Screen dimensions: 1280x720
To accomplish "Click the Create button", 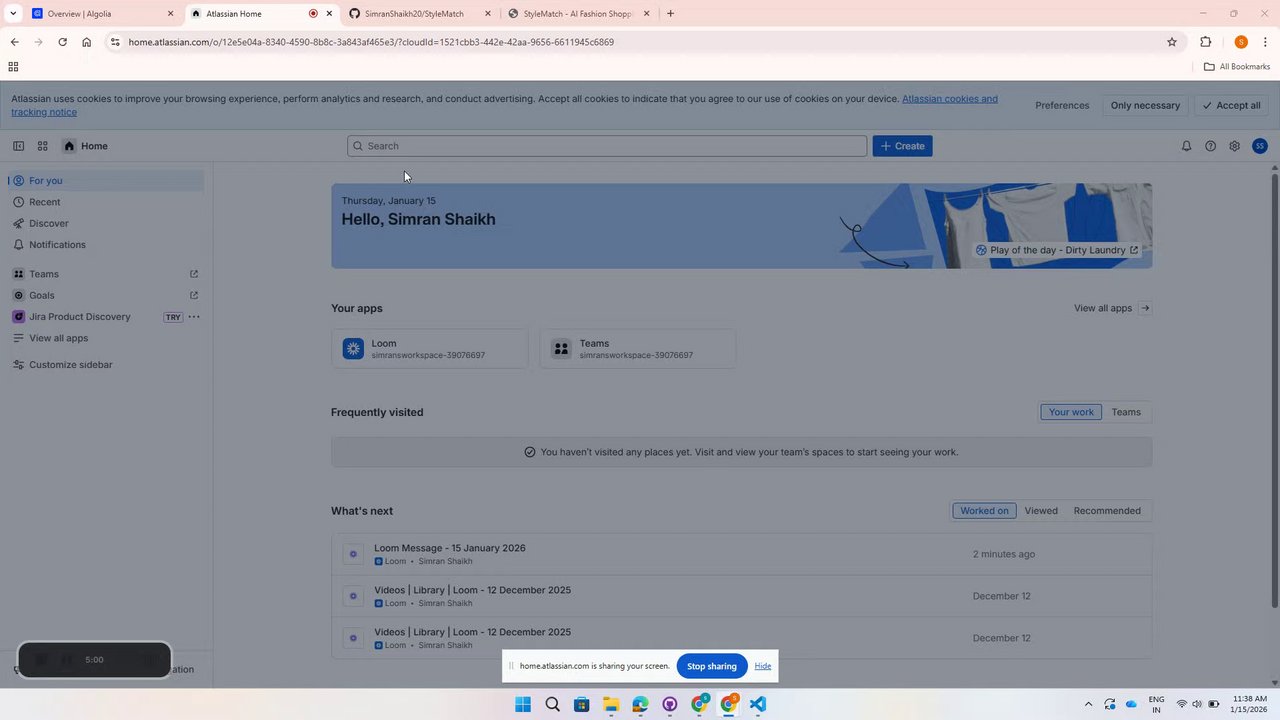I will [x=902, y=146].
